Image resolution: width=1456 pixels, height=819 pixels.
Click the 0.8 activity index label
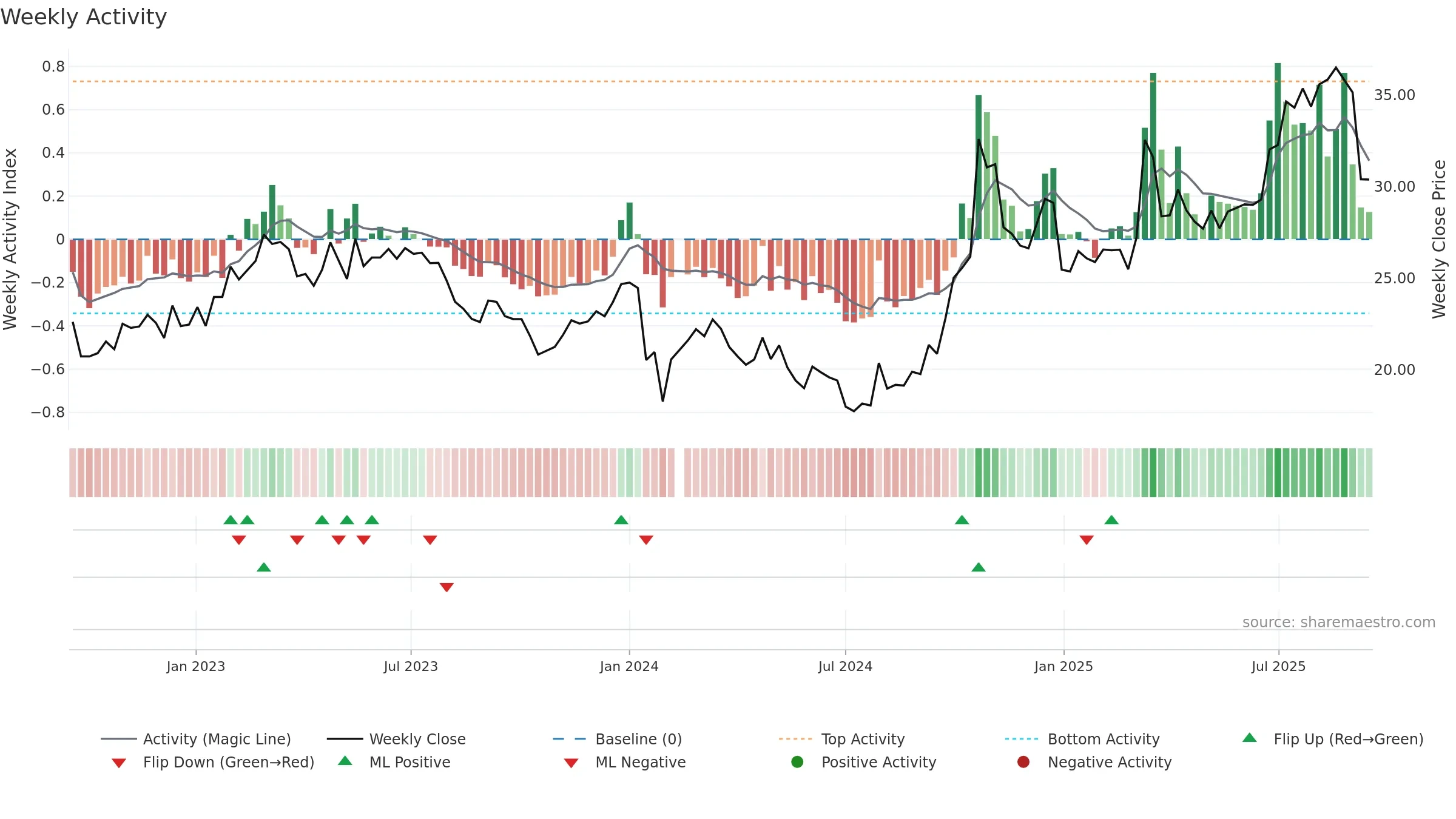tap(53, 66)
